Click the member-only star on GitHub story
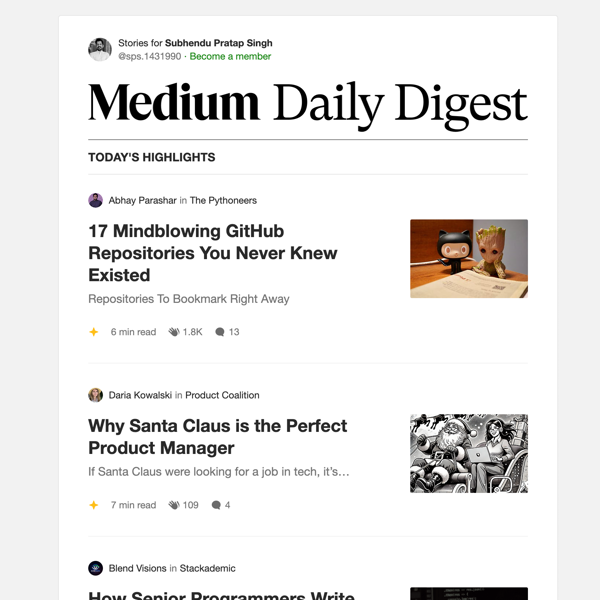 pos(94,332)
